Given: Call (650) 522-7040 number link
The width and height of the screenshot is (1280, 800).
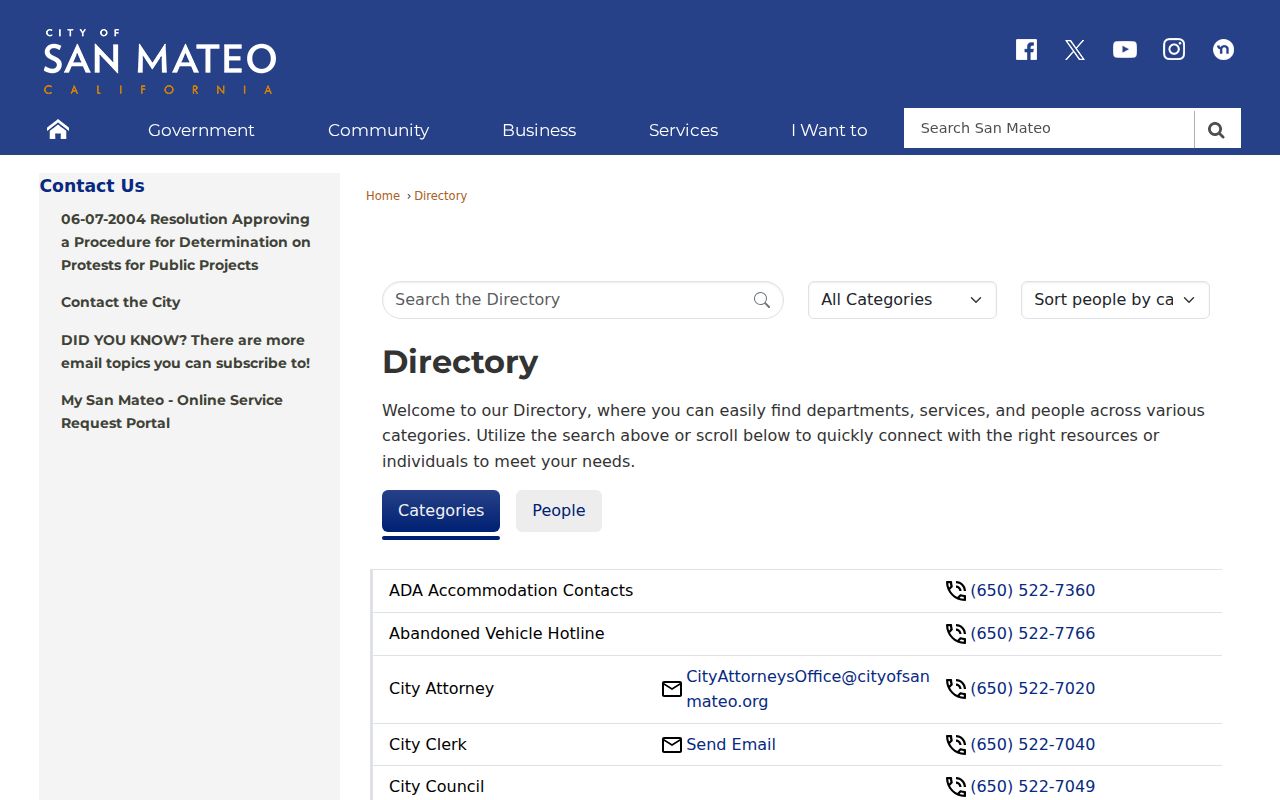Looking at the screenshot, I should [x=1033, y=745].
